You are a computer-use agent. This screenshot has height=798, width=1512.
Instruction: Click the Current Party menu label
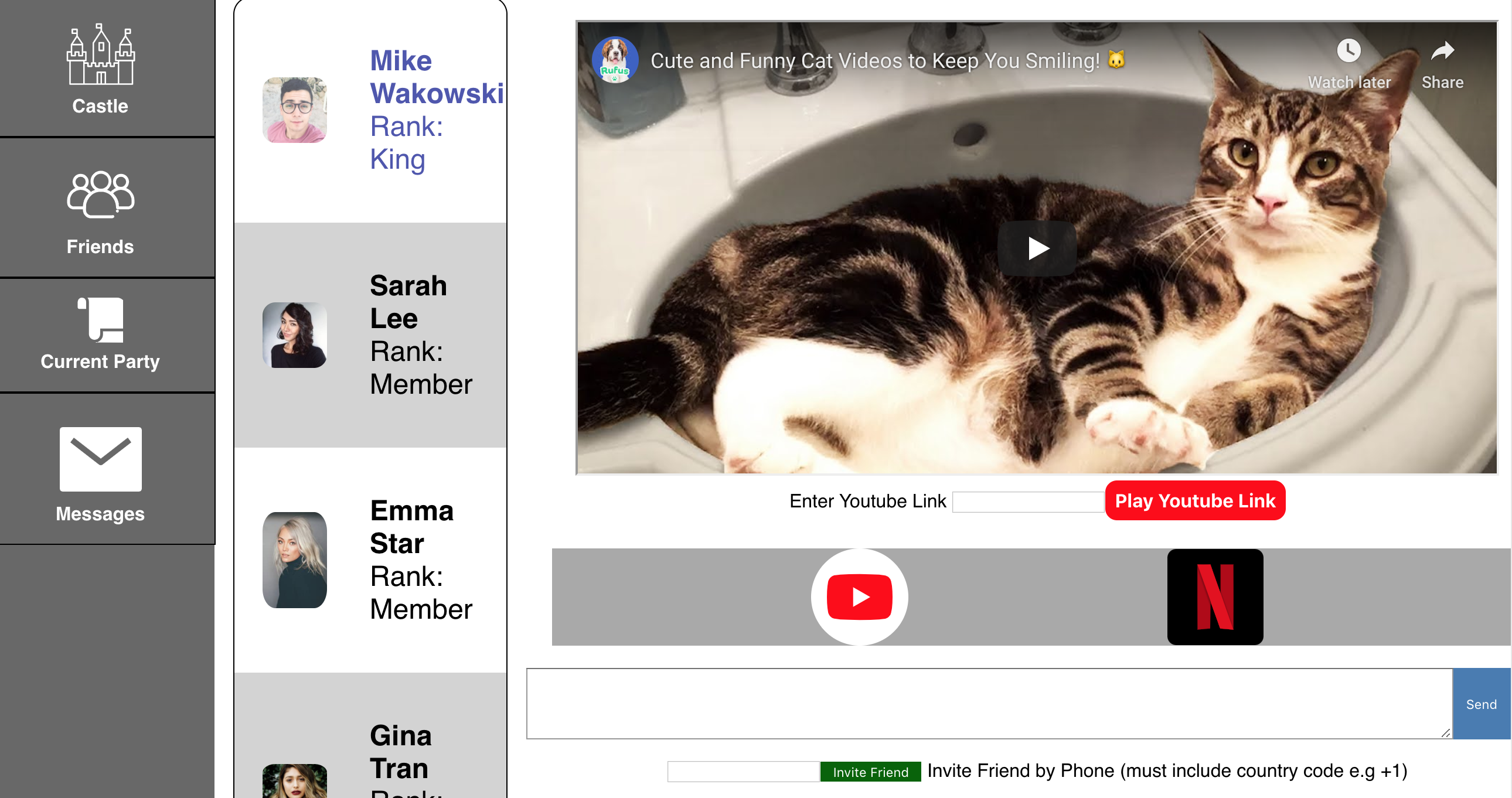pos(100,362)
